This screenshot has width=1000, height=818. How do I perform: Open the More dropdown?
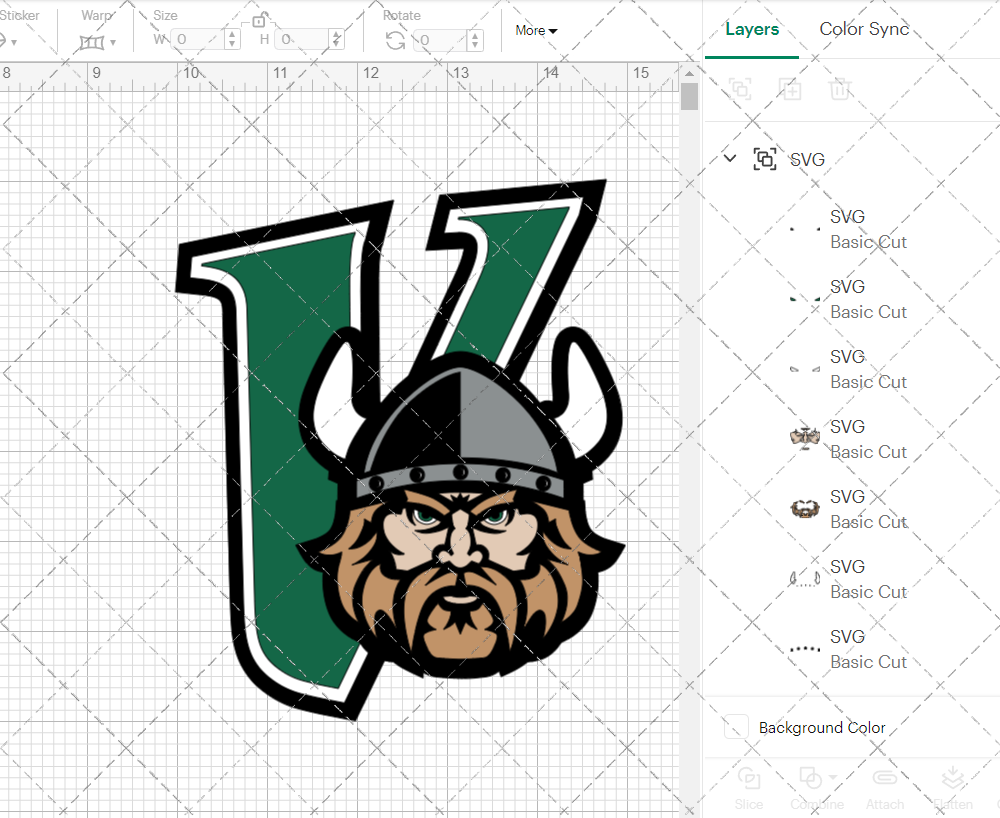[x=536, y=30]
